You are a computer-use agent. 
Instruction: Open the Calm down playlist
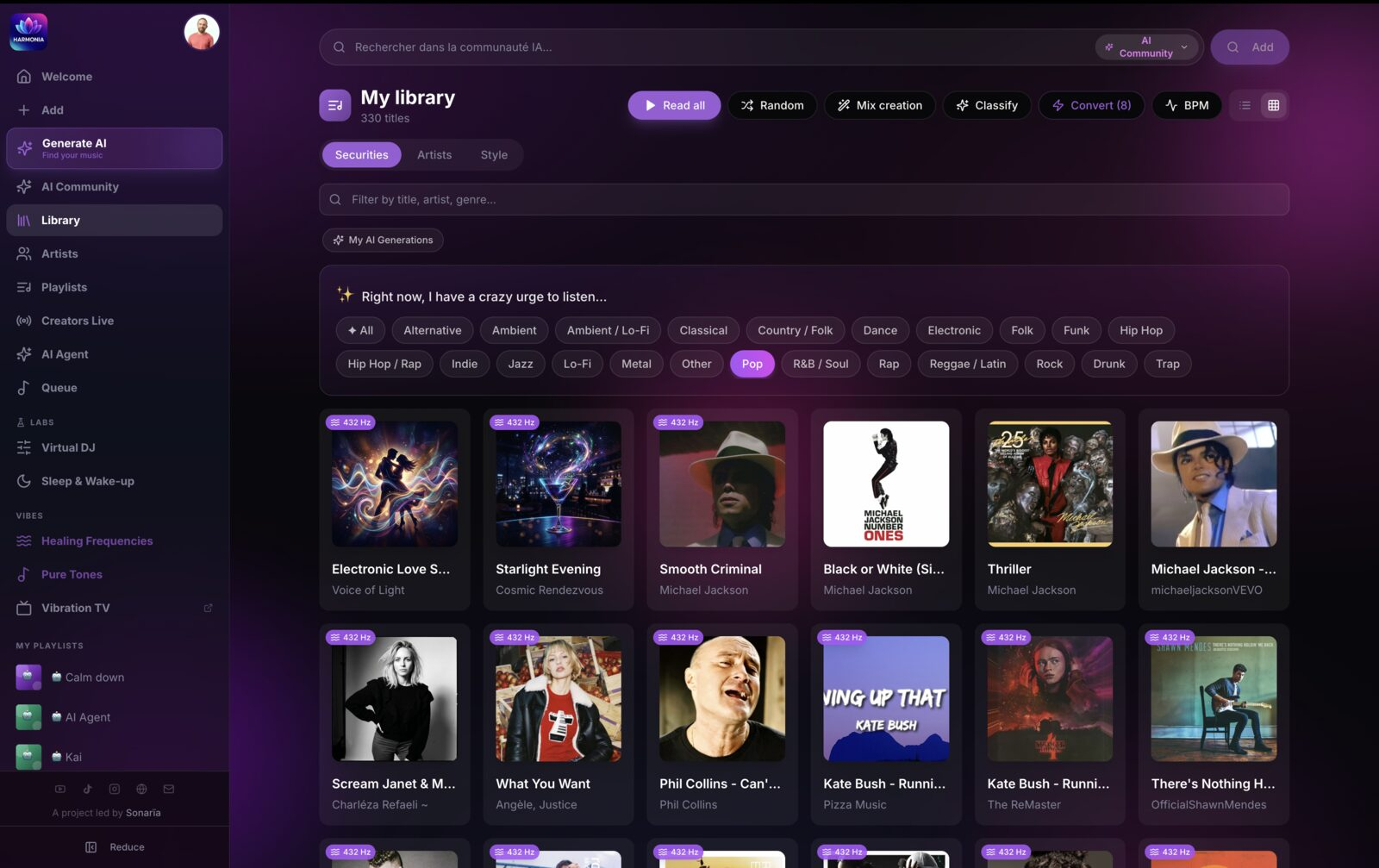(114, 678)
